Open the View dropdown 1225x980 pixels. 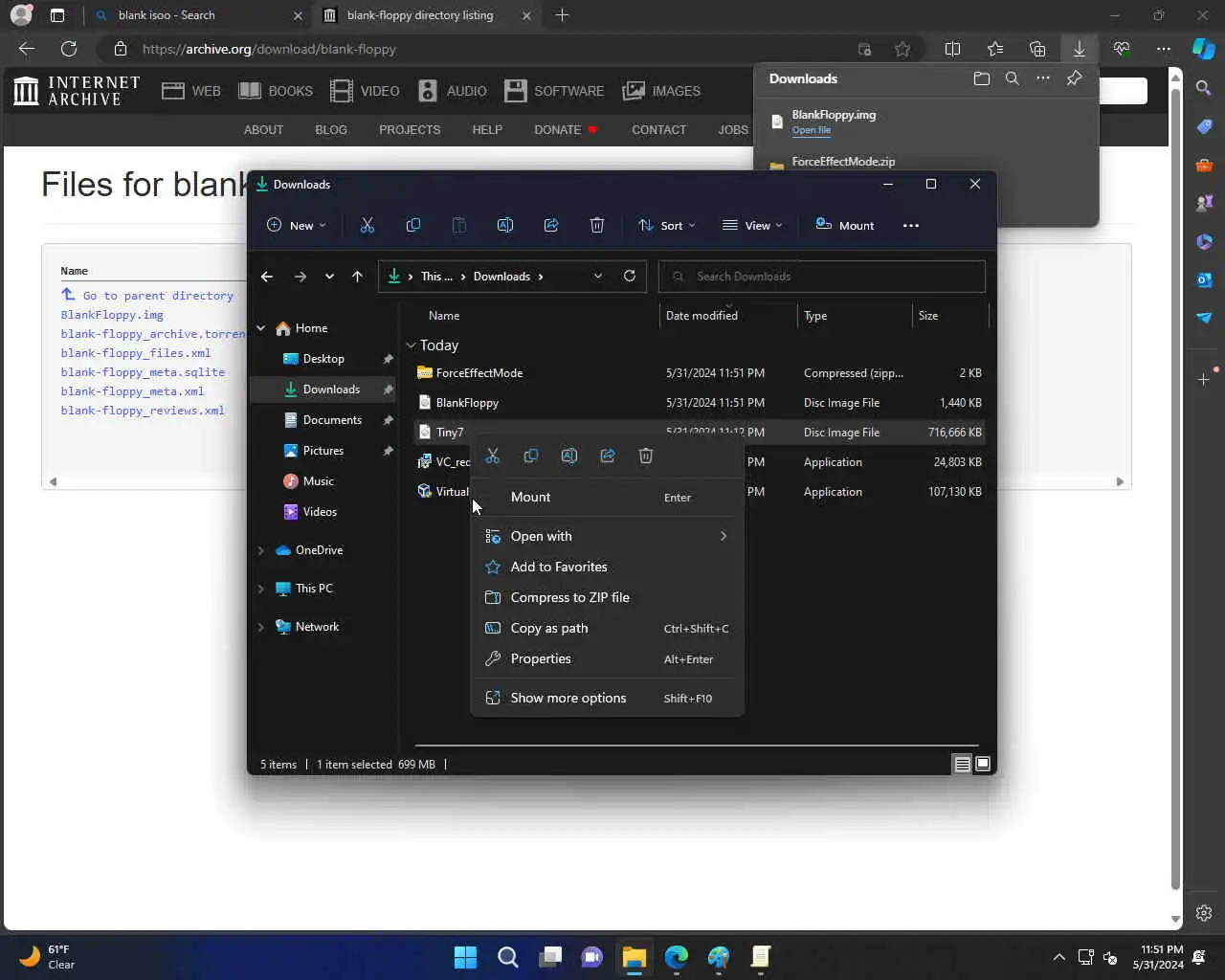(x=752, y=225)
